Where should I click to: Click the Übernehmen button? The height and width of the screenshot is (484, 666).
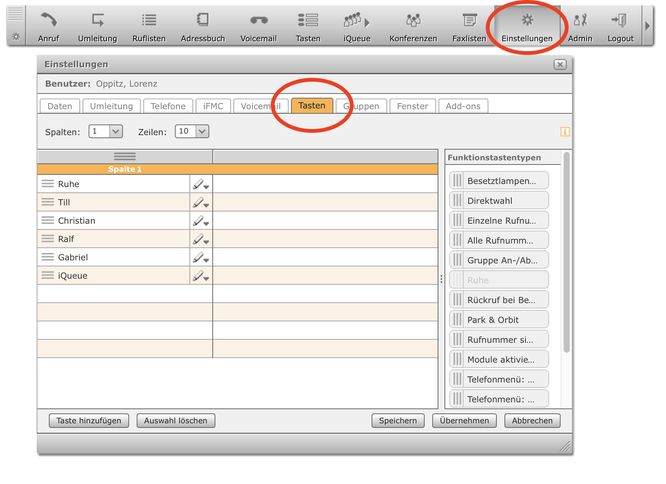coord(464,421)
